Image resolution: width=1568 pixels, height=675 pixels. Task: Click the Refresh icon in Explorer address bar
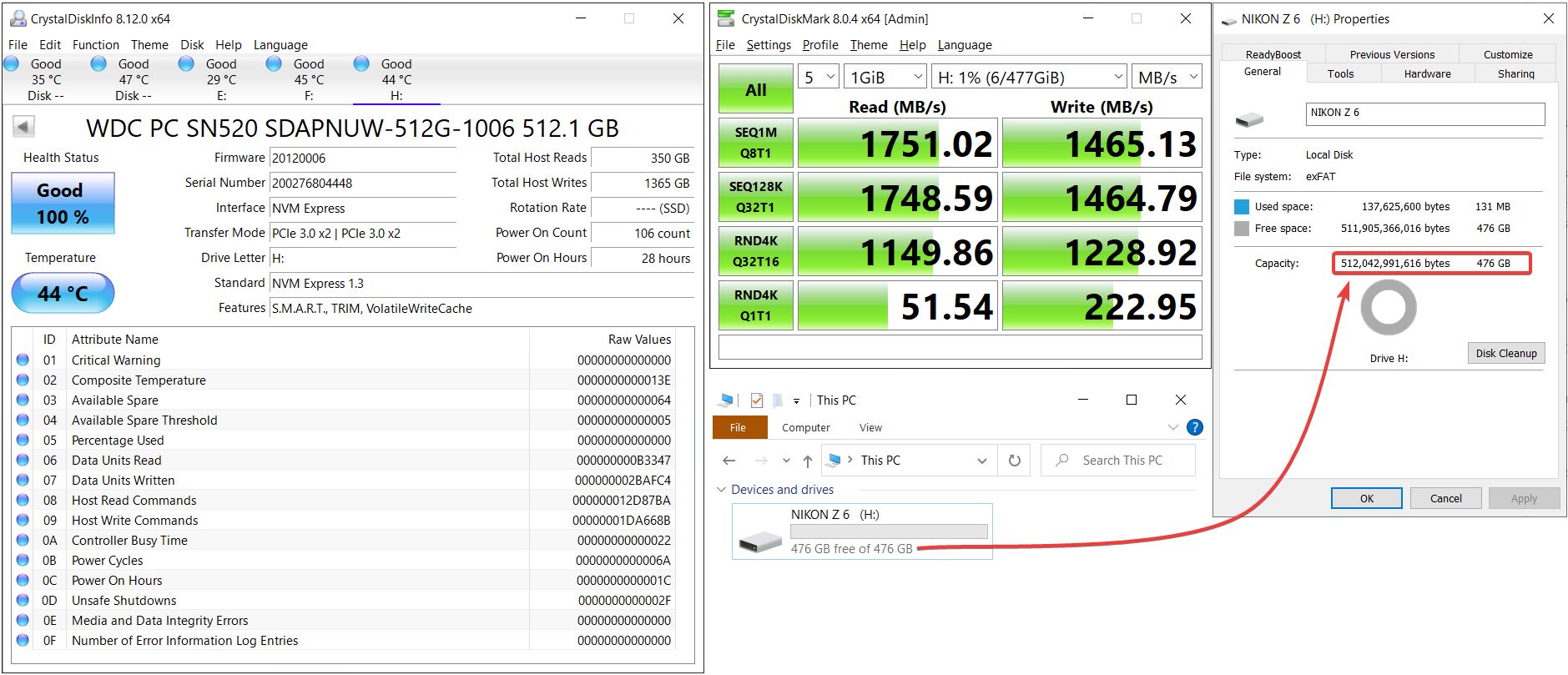point(1014,461)
